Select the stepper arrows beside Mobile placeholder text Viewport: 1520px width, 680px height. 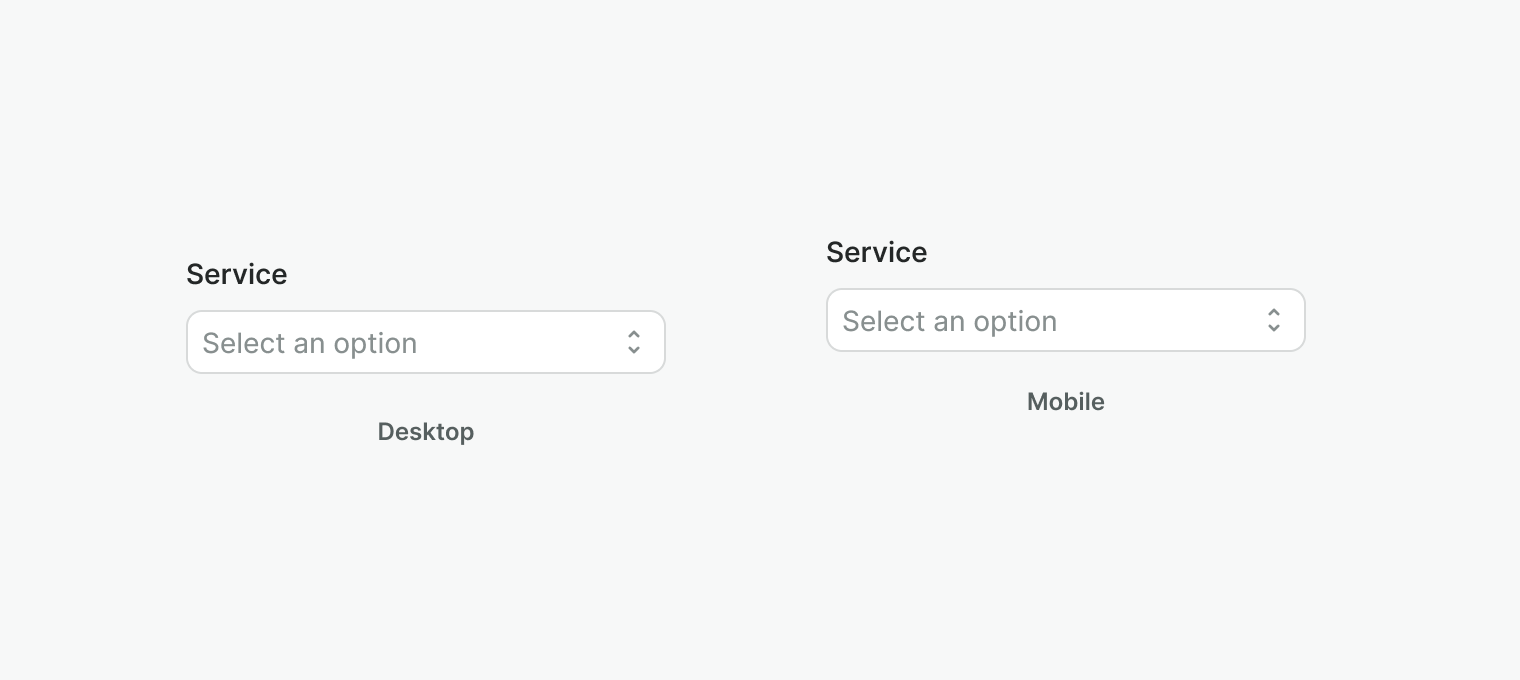pyautogui.click(x=1274, y=320)
